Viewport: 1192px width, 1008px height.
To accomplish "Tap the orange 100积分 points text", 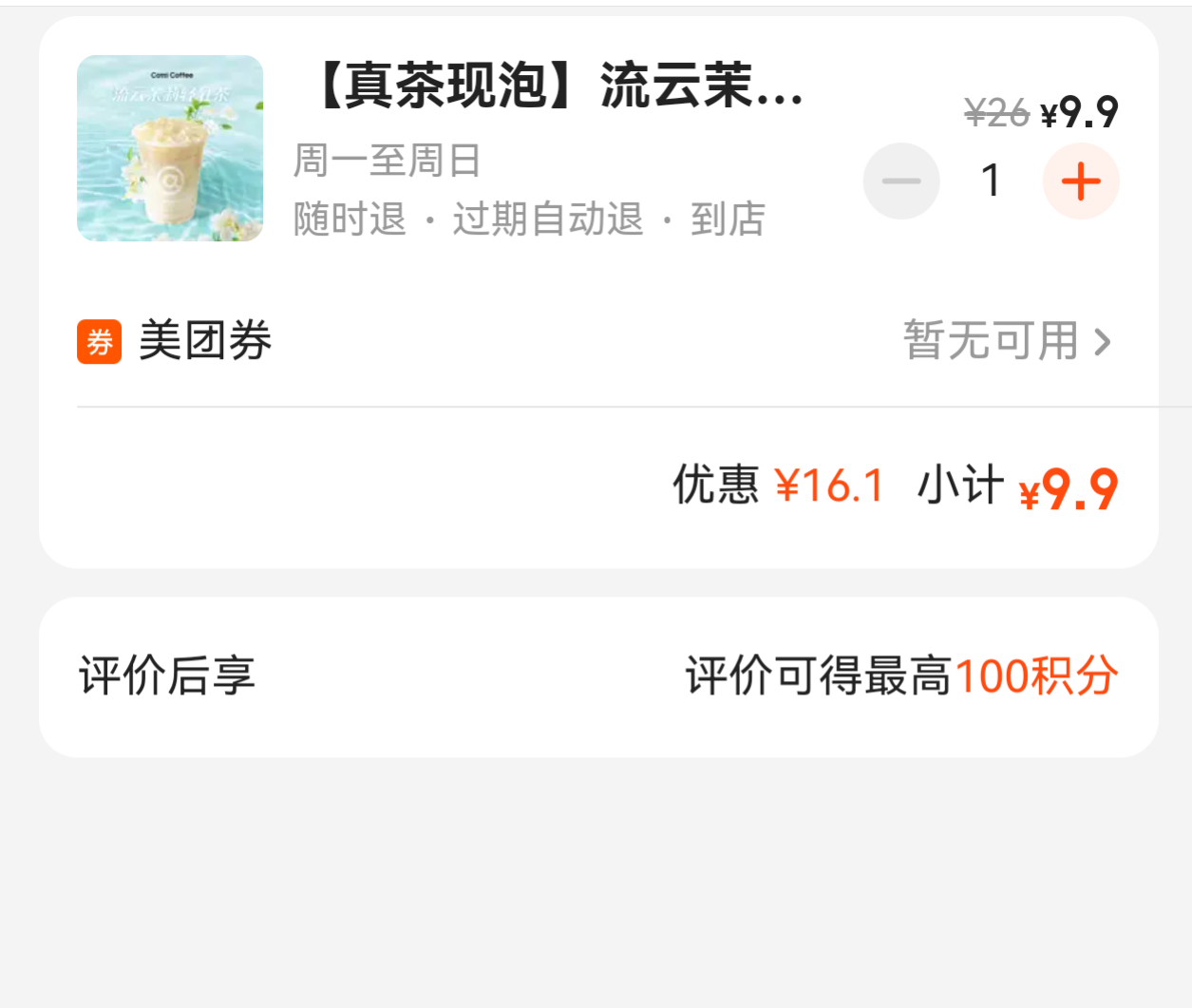I will [x=1036, y=676].
